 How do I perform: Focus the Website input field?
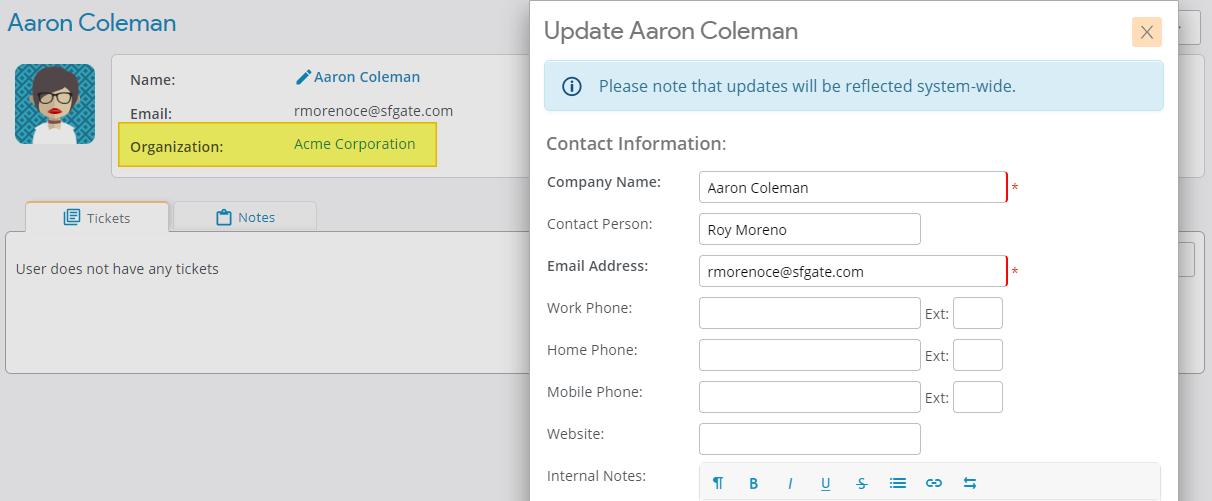(x=809, y=439)
